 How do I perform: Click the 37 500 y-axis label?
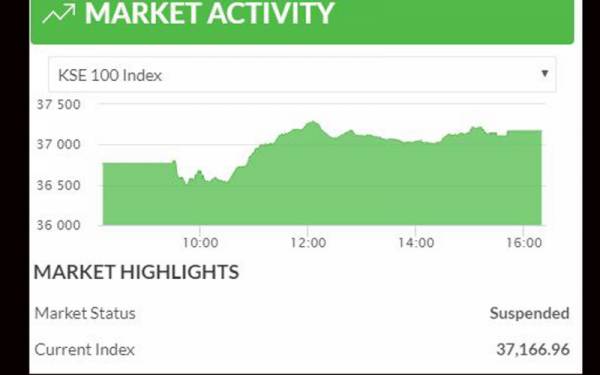click(x=59, y=104)
